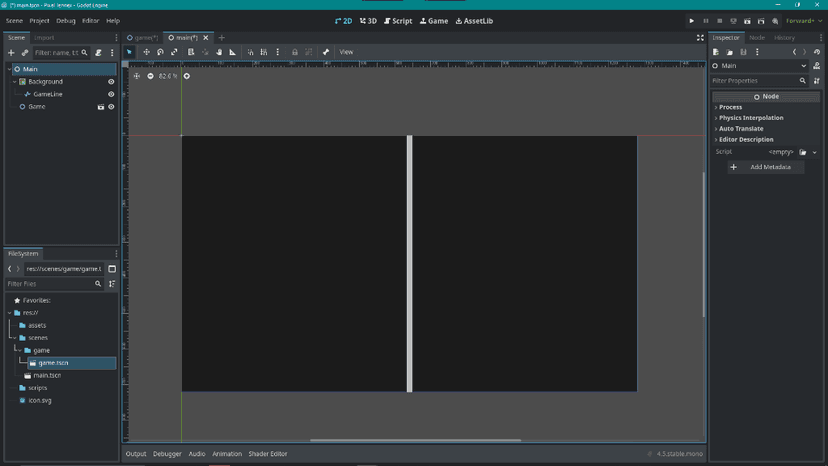Select the Move mode tool
This screenshot has height=466, width=828.
click(146, 52)
